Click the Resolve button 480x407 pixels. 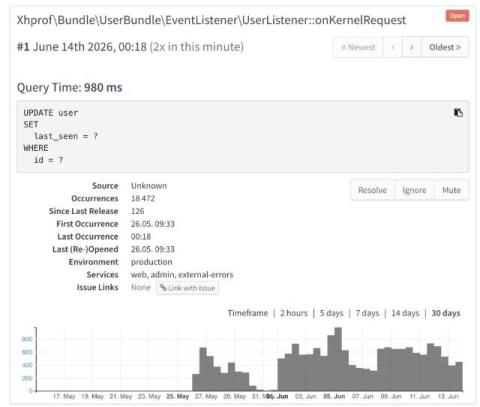point(372,190)
